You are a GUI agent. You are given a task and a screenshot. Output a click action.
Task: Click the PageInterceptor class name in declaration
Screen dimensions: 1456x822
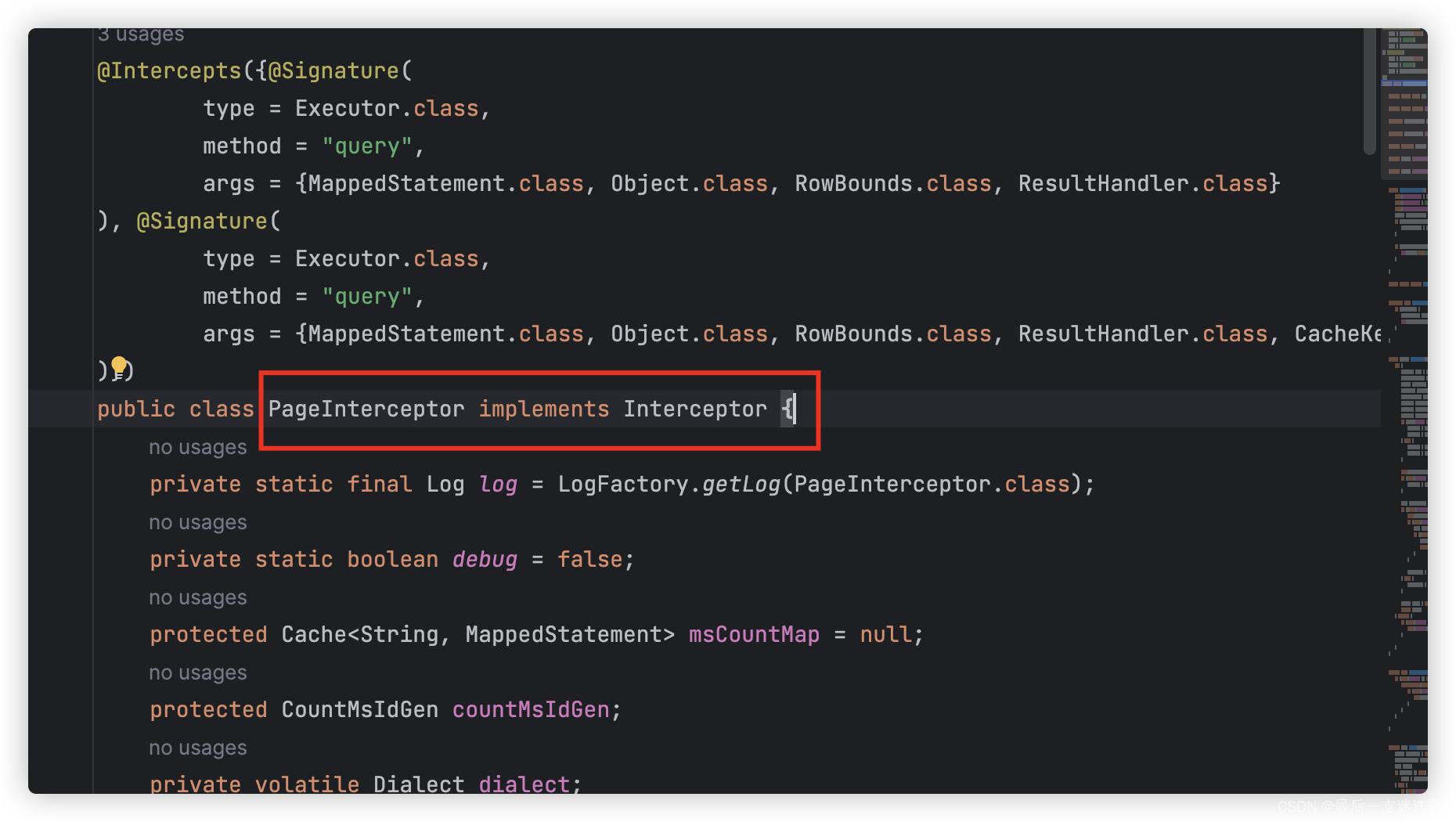(366, 409)
